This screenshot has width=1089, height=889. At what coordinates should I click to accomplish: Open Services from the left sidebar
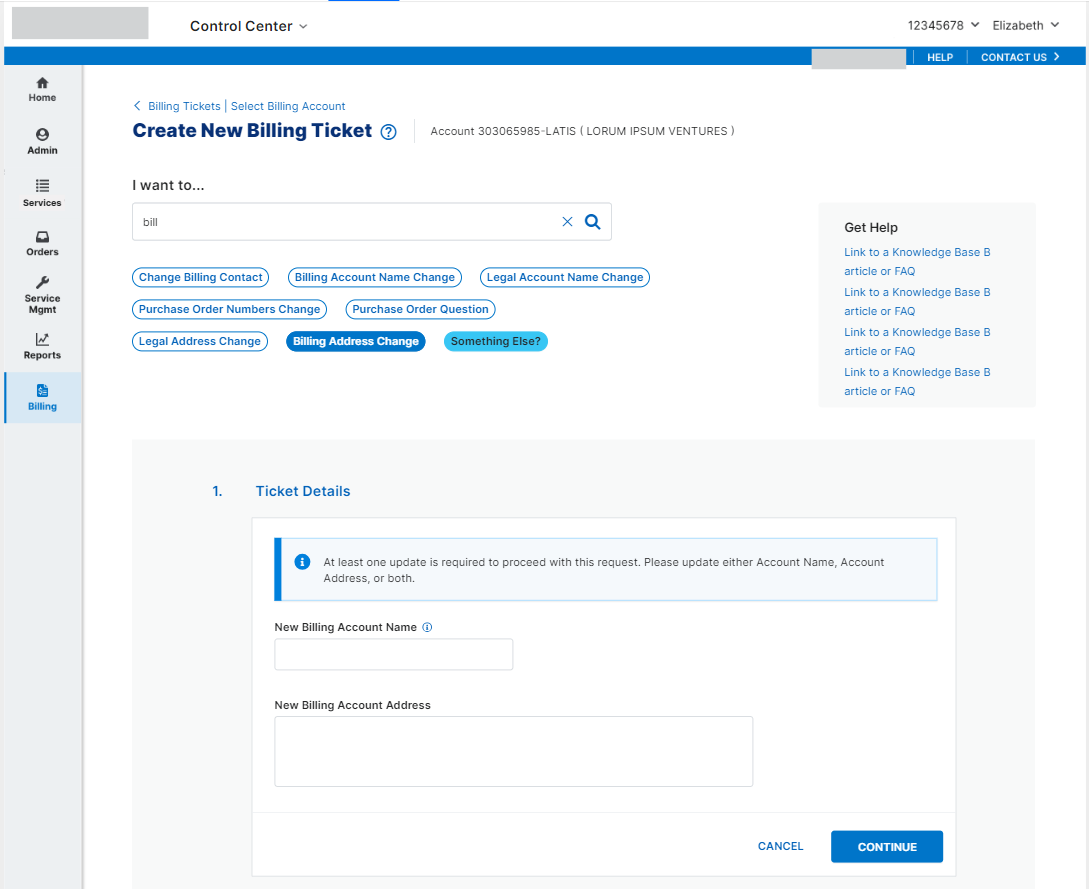[x=41, y=193]
